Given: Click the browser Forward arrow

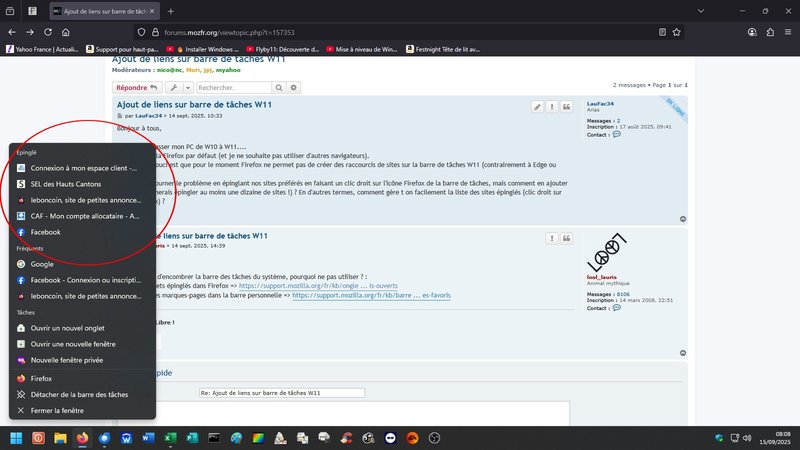Looking at the screenshot, I should 30,32.
